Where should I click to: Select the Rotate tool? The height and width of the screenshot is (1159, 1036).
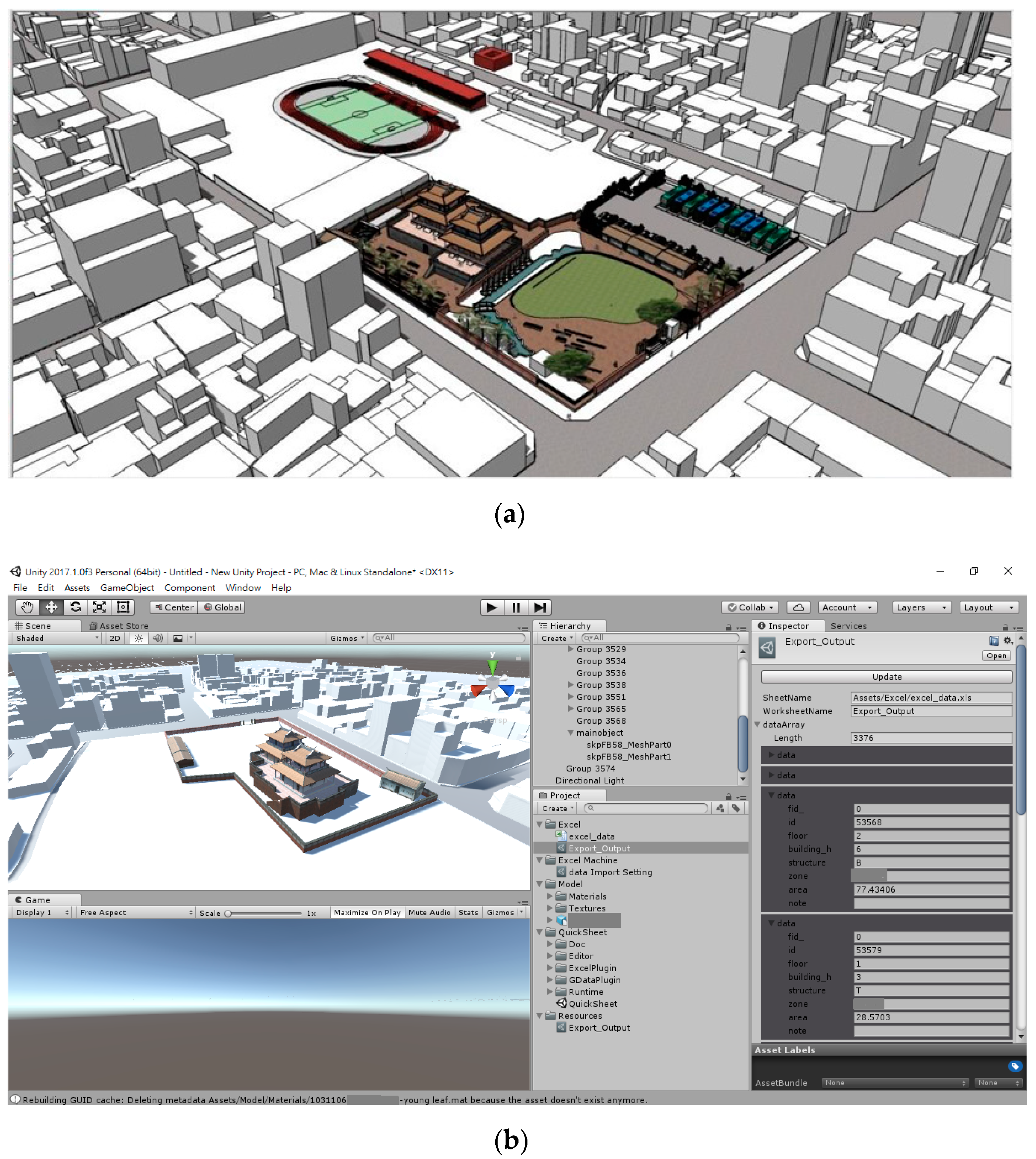(75, 608)
